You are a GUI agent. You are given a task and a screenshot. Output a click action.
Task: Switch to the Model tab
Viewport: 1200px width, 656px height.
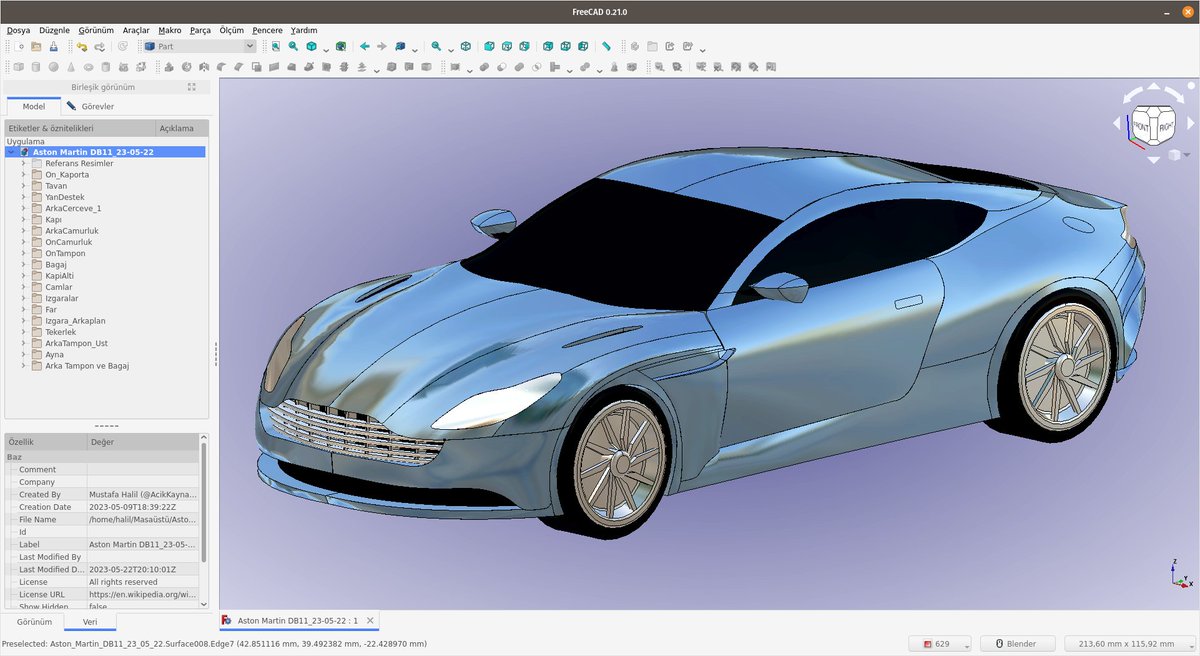[x=34, y=106]
